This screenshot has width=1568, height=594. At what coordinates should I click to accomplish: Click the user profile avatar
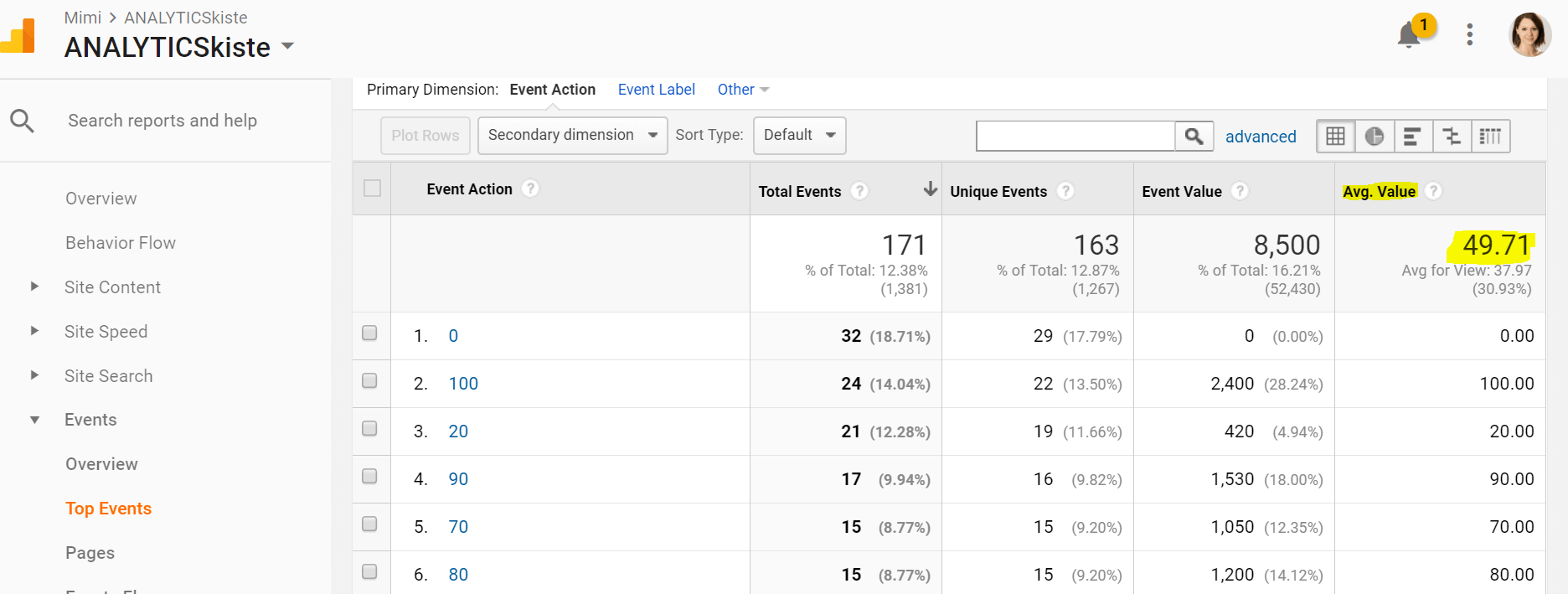pyautogui.click(x=1529, y=35)
